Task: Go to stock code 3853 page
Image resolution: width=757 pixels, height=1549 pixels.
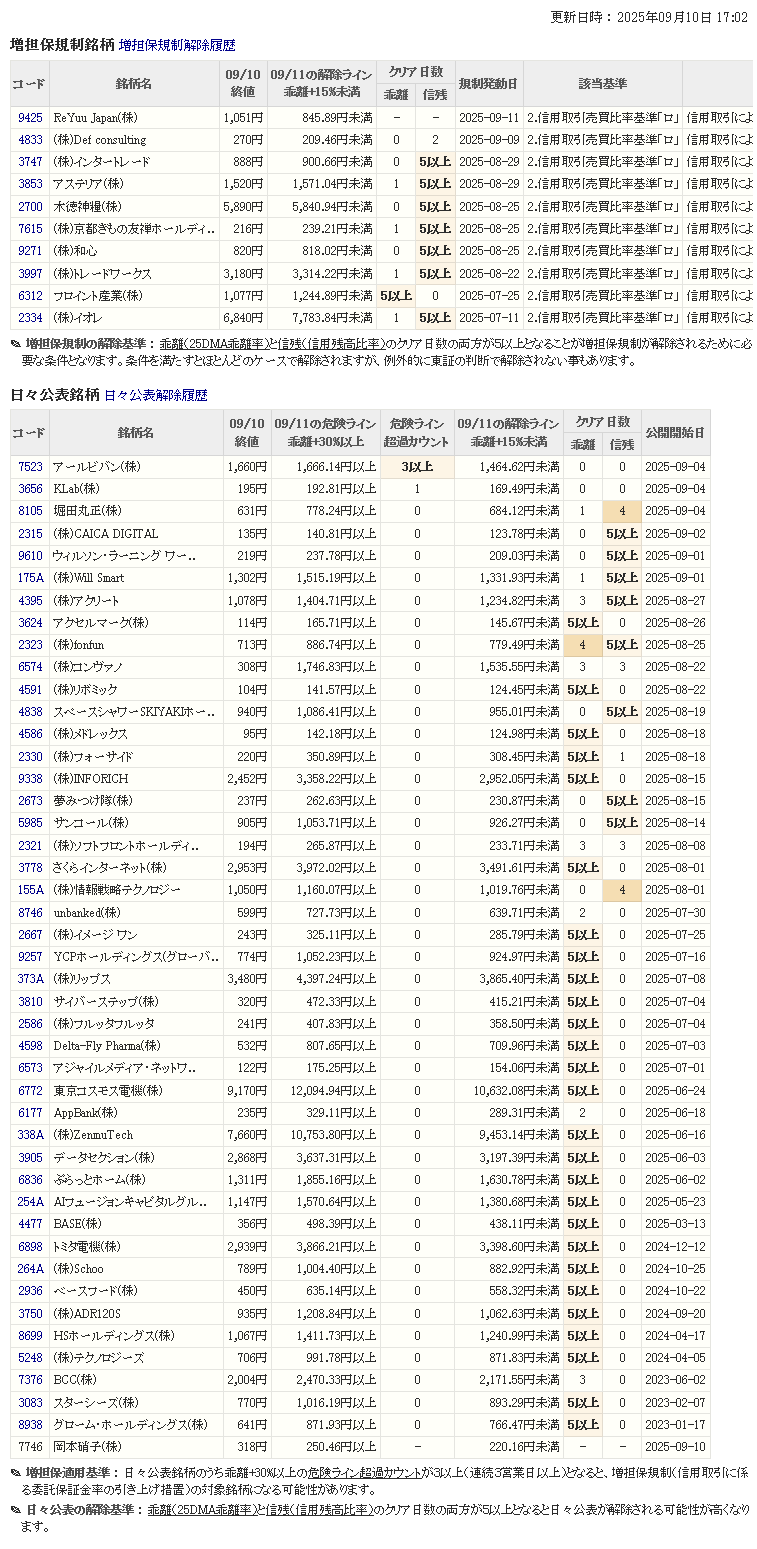Action: click(30, 184)
